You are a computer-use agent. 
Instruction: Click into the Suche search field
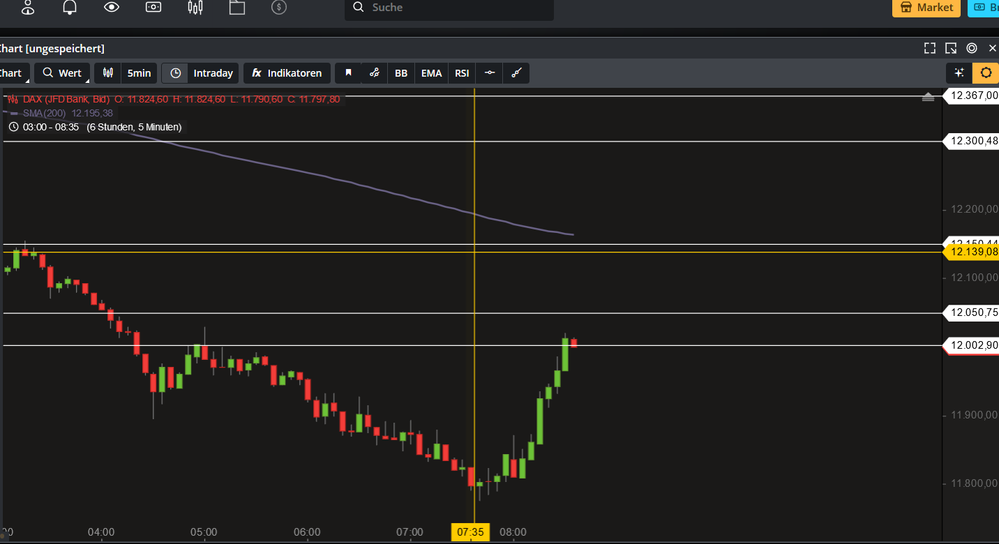point(450,8)
